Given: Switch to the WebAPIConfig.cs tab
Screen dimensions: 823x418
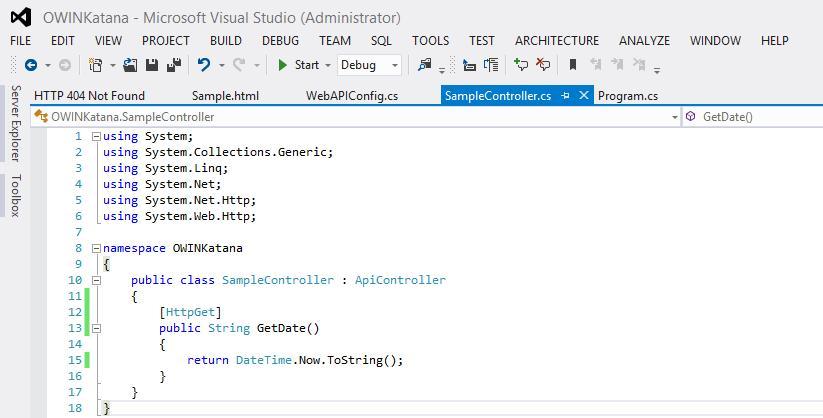Looking at the screenshot, I should click(x=351, y=96).
